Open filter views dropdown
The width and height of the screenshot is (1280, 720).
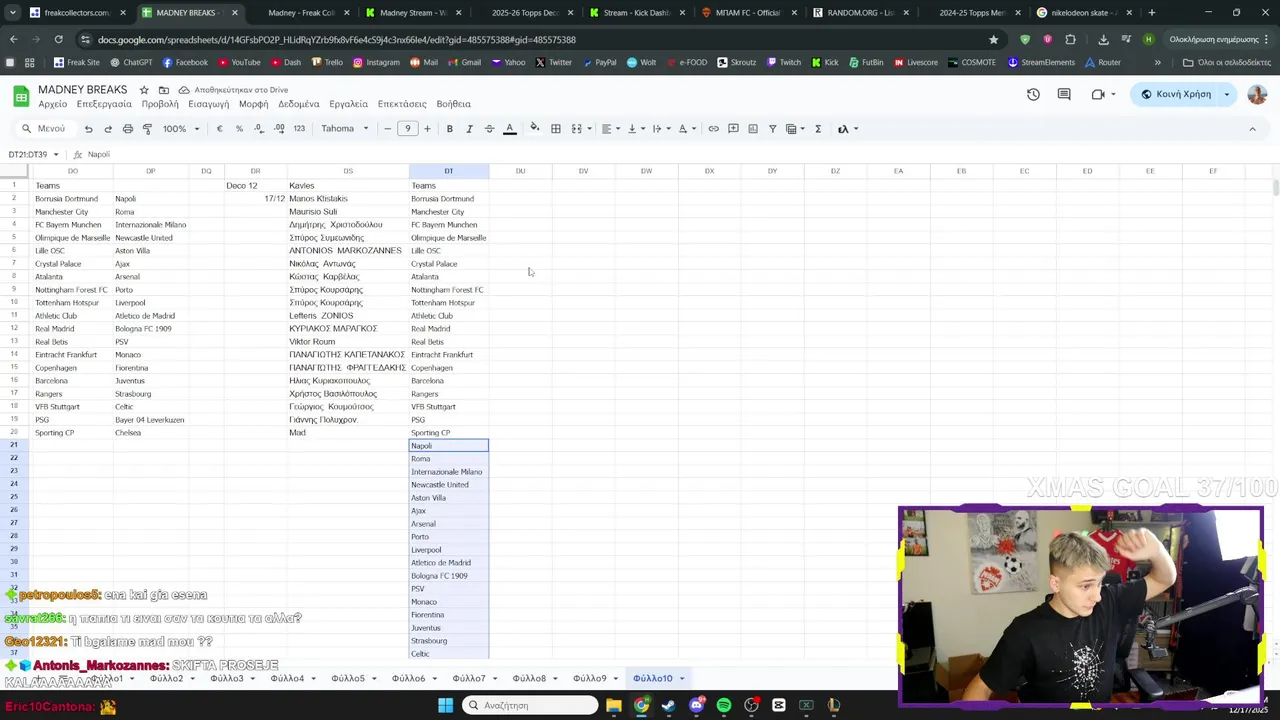(x=796, y=129)
